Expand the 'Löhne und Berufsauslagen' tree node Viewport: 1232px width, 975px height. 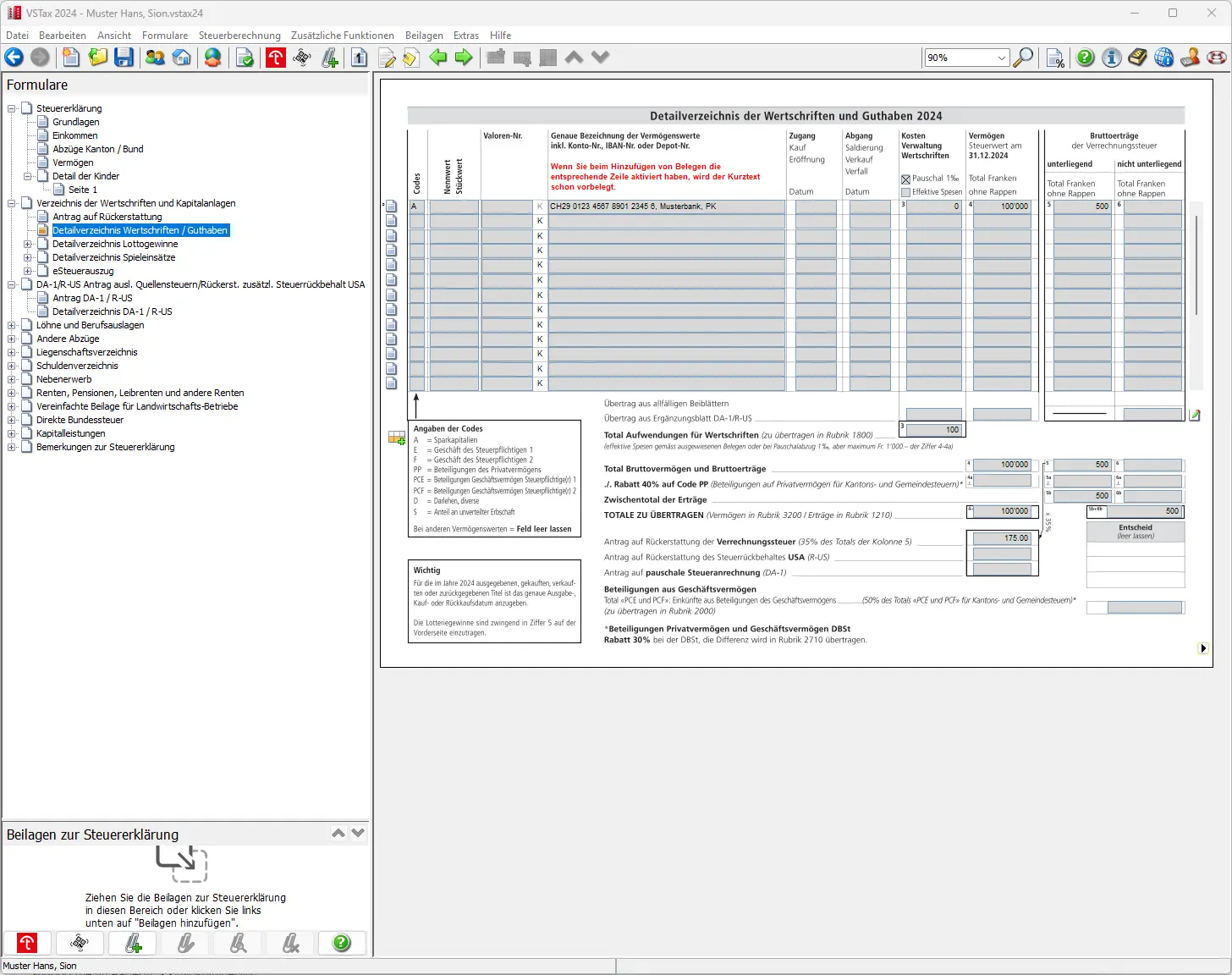coord(12,325)
